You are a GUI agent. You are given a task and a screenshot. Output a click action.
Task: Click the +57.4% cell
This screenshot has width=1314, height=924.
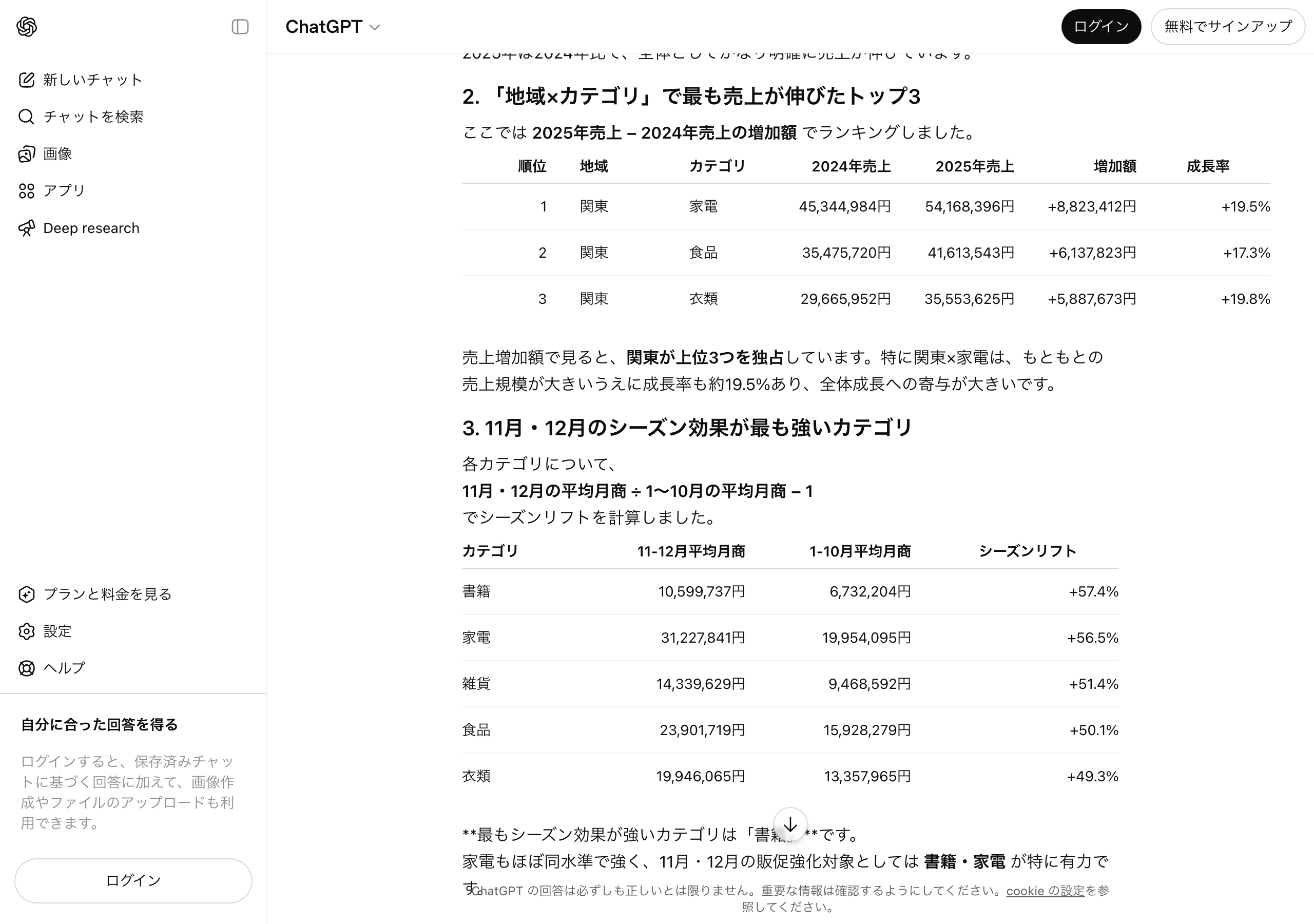(x=1093, y=591)
